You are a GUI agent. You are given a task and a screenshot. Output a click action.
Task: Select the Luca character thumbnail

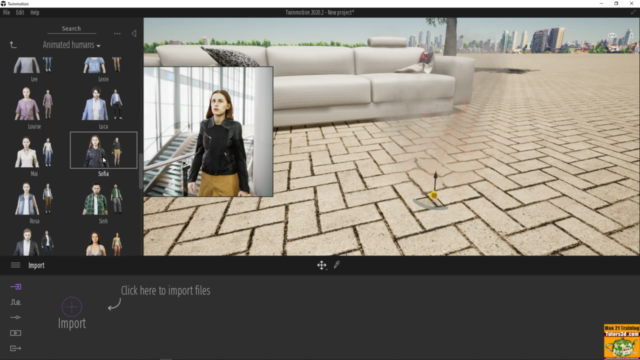pyautogui.click(x=103, y=104)
